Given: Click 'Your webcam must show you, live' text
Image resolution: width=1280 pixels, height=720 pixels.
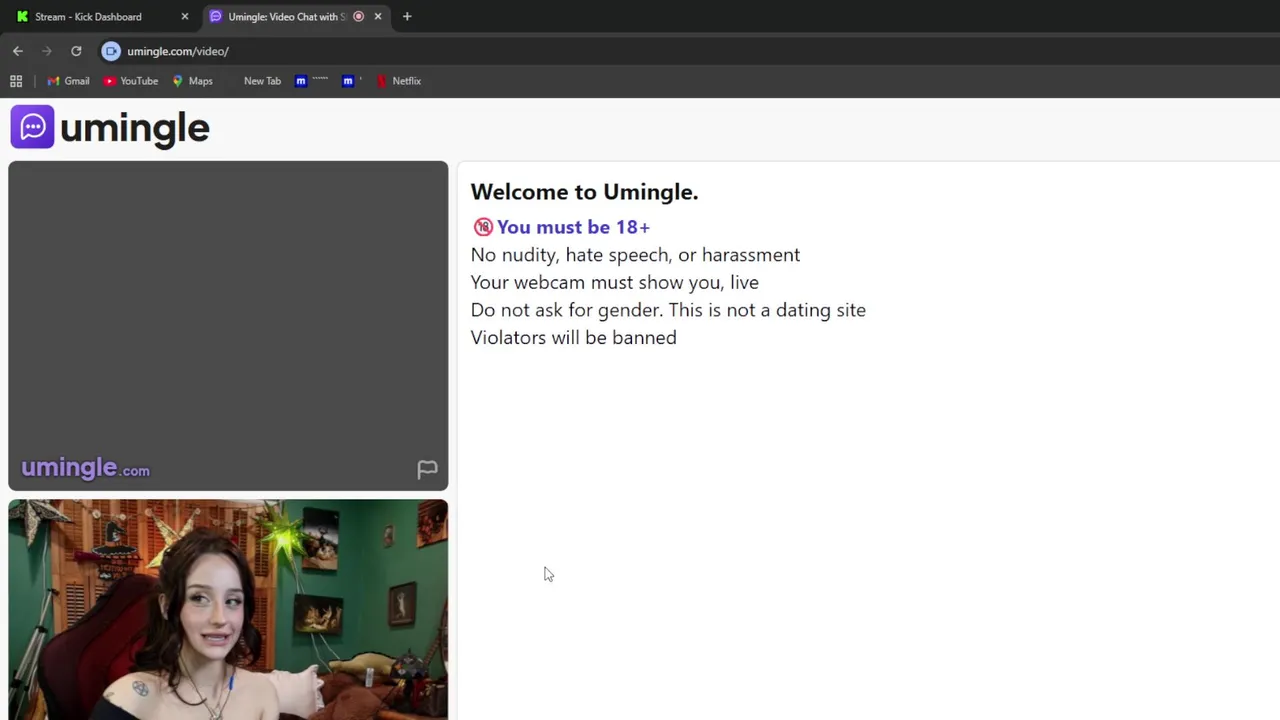Looking at the screenshot, I should click(615, 282).
